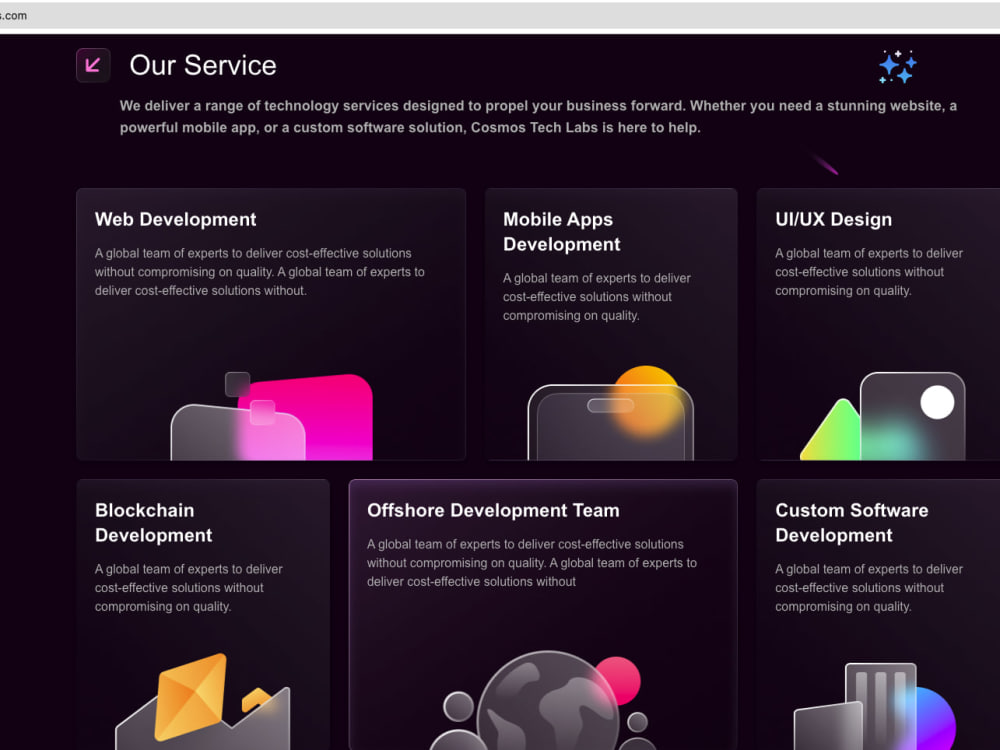Click the green triangle image illustration in UI/UX Design
Viewport: 1000px width, 750px height.
883,416
